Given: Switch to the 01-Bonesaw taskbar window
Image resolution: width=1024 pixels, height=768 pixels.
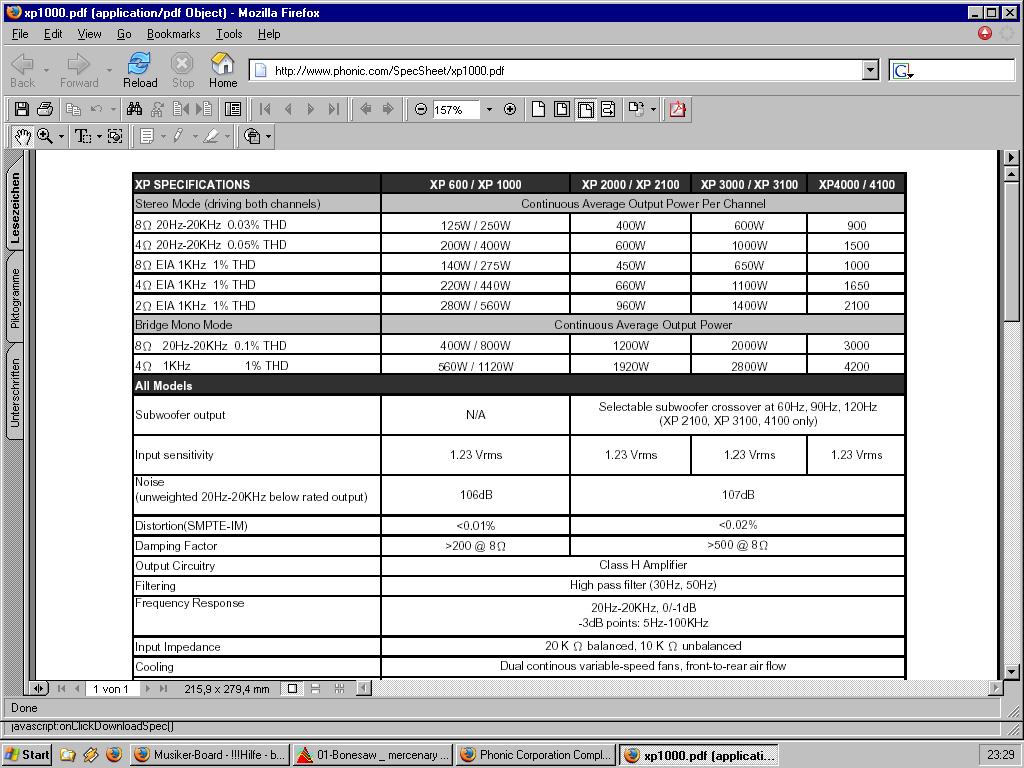Looking at the screenshot, I should click(x=372, y=755).
